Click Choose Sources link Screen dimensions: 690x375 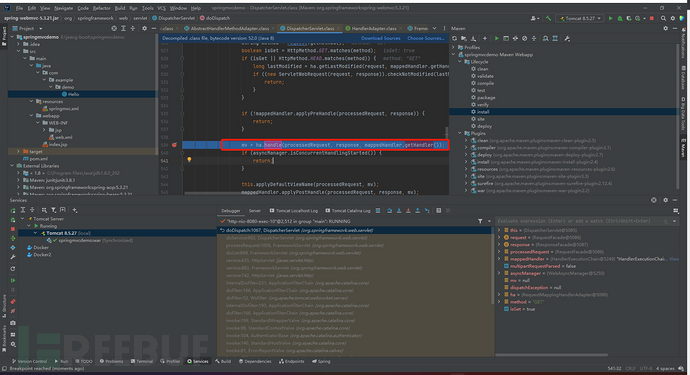tap(426, 38)
